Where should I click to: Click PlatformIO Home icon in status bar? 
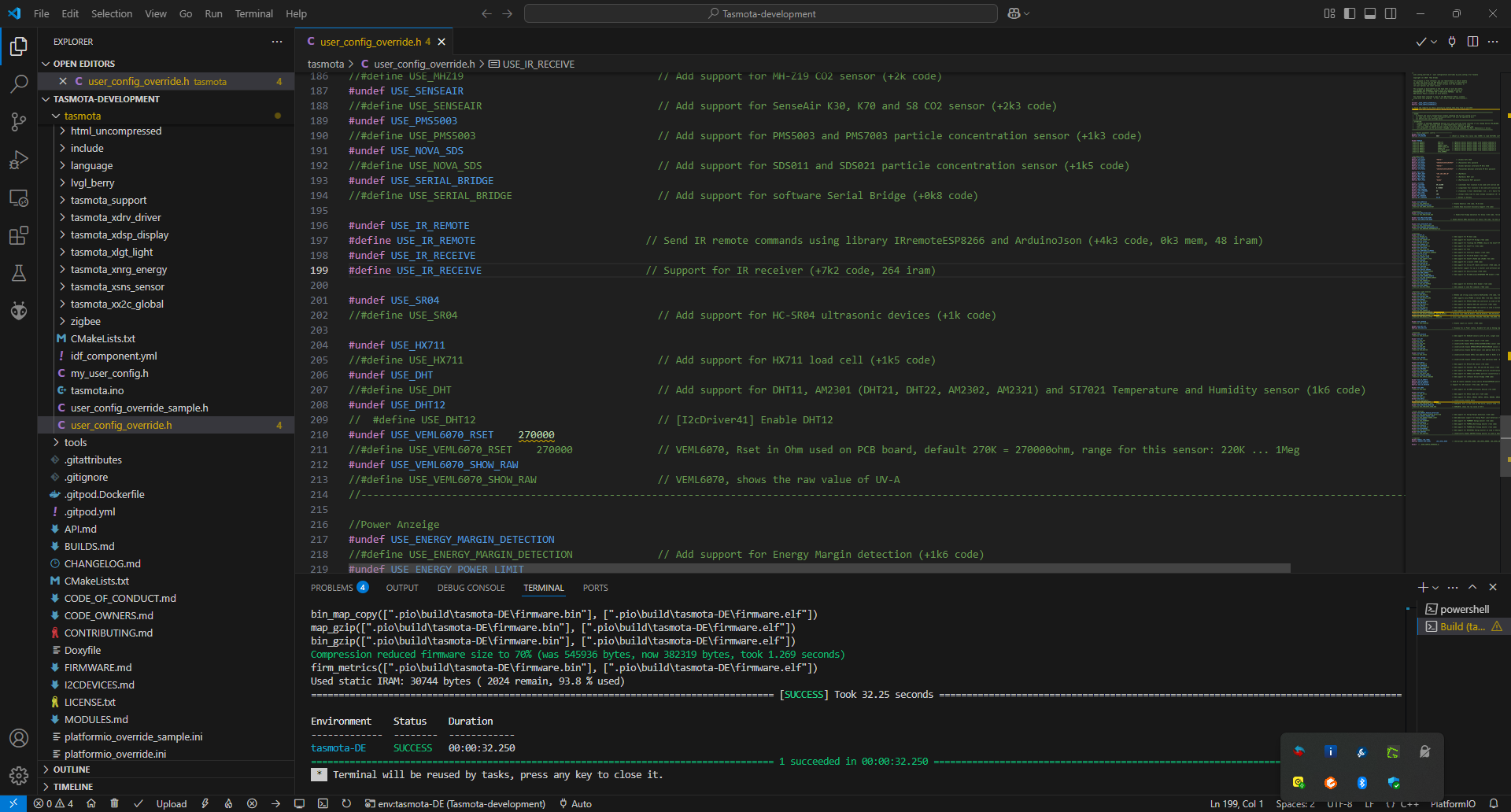pyautogui.click(x=91, y=803)
